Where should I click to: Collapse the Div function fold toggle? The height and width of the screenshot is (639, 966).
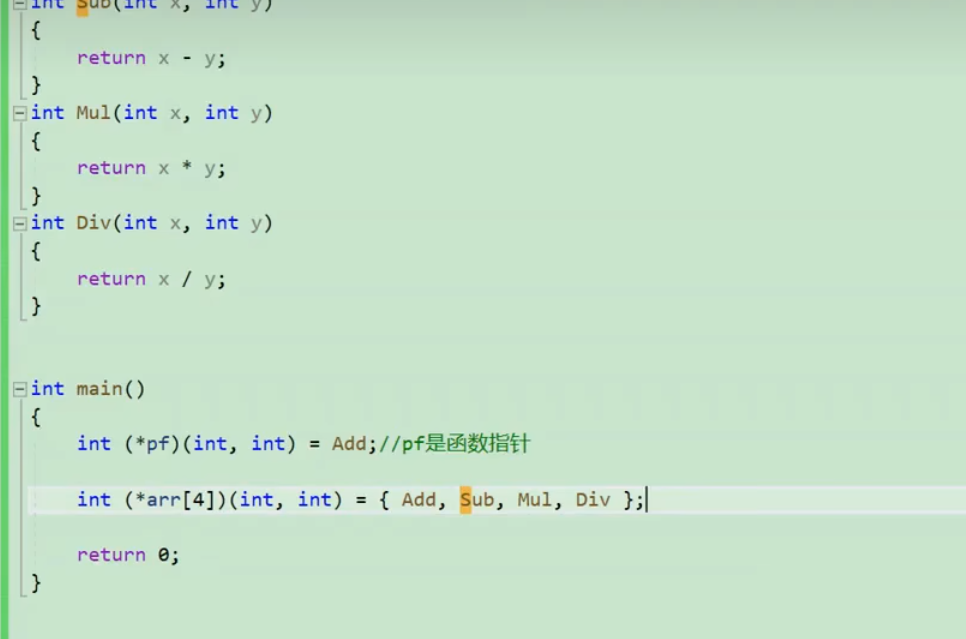pyautogui.click(x=19, y=224)
